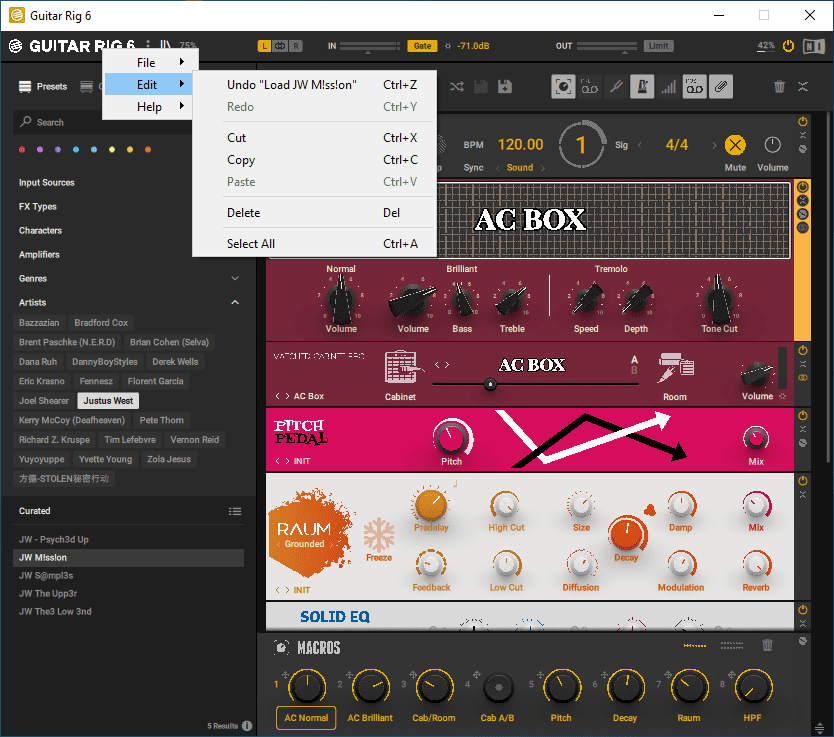
Task: Open the Help submenu
Action: pyautogui.click(x=151, y=107)
